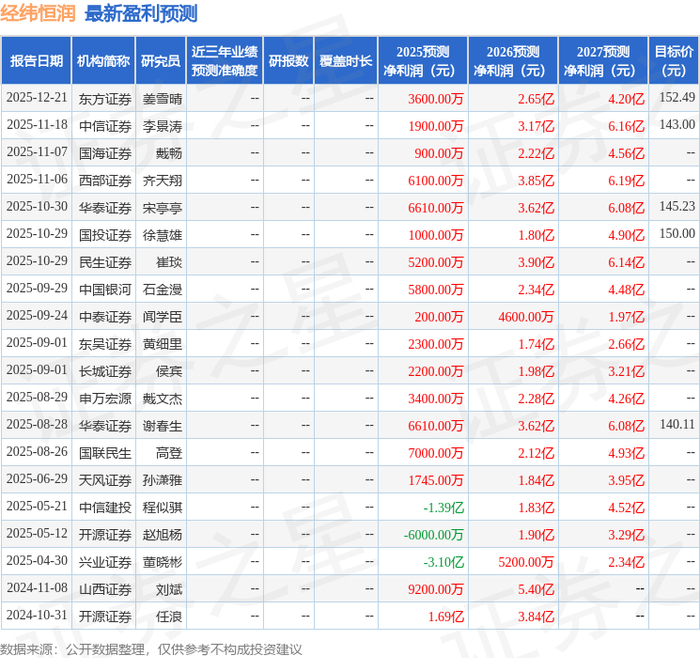
Task: Click the 研究员 column header
Action: coord(161,61)
